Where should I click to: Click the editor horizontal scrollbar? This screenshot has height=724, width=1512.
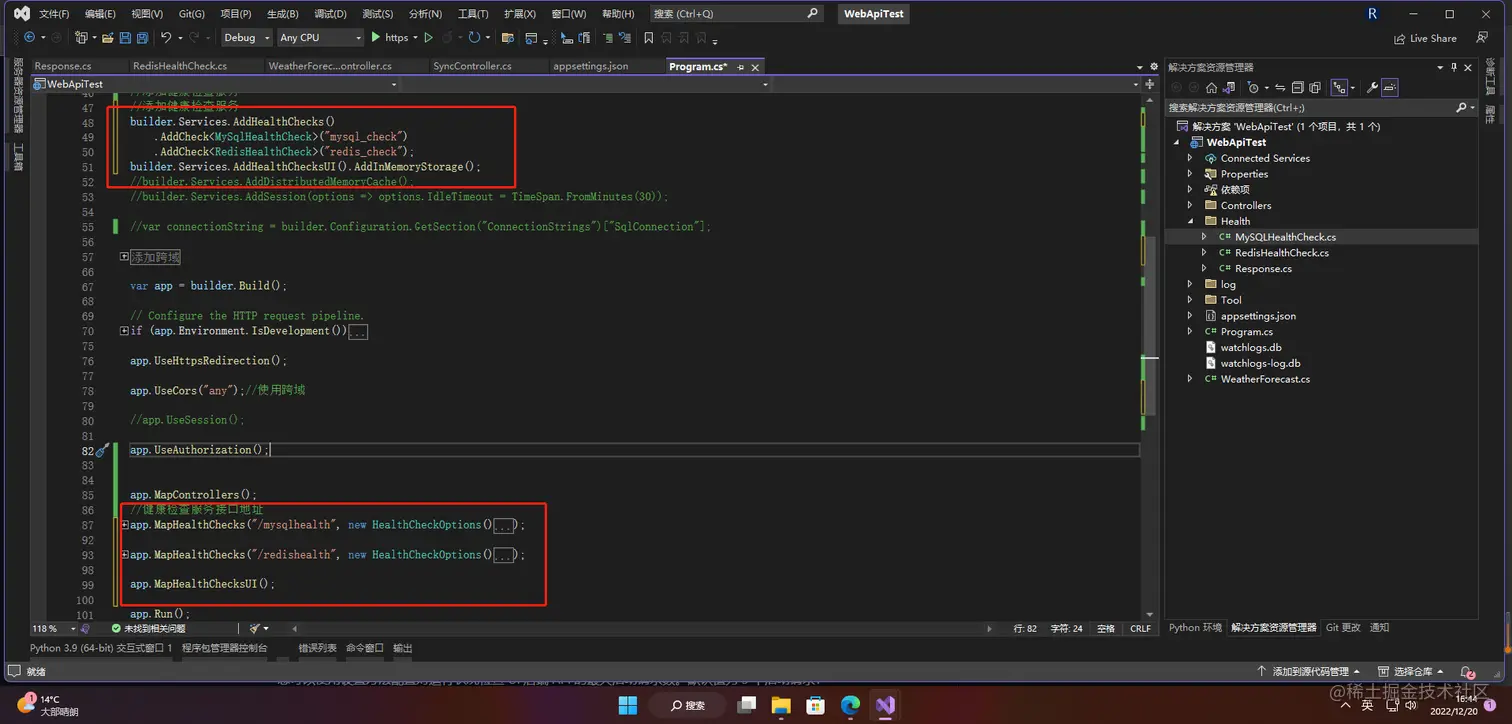coord(640,629)
